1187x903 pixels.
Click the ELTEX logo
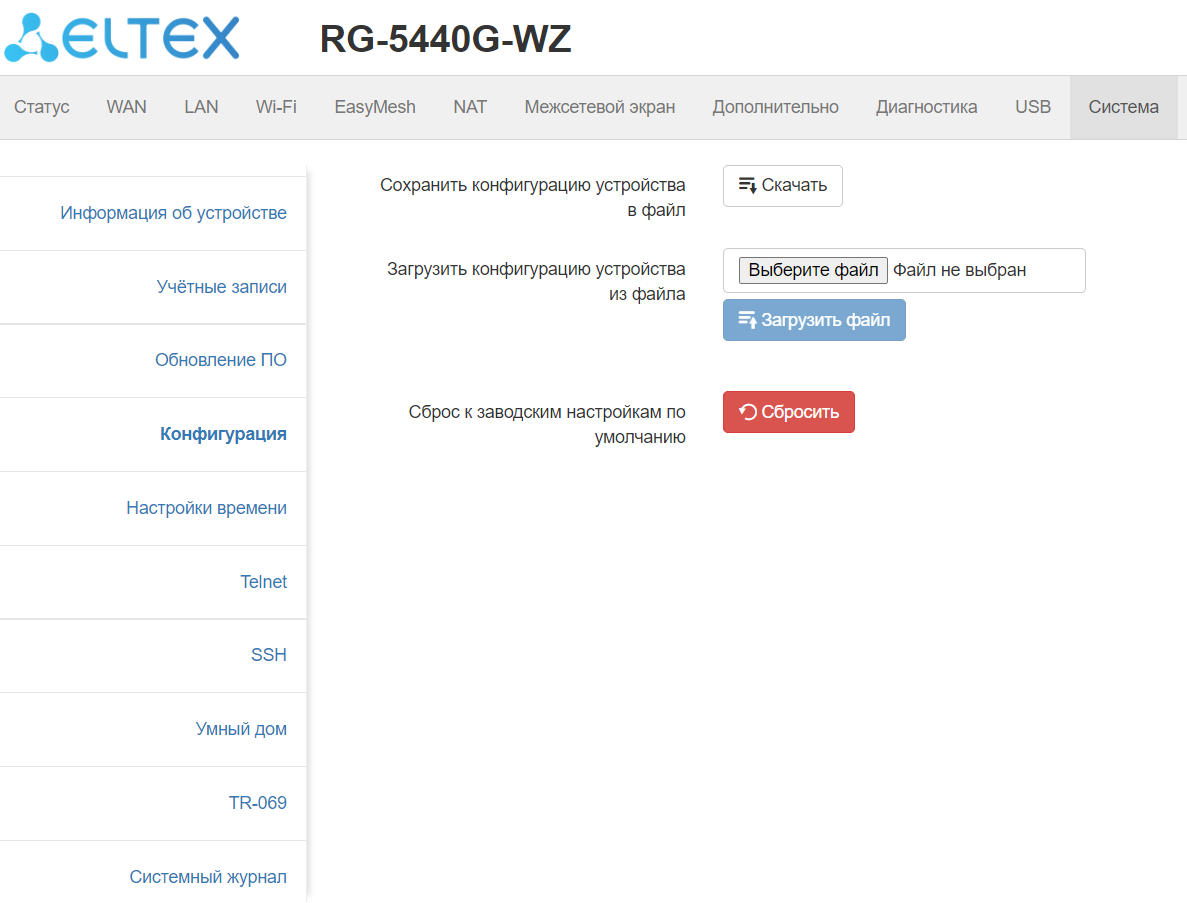pyautogui.click(x=122, y=38)
